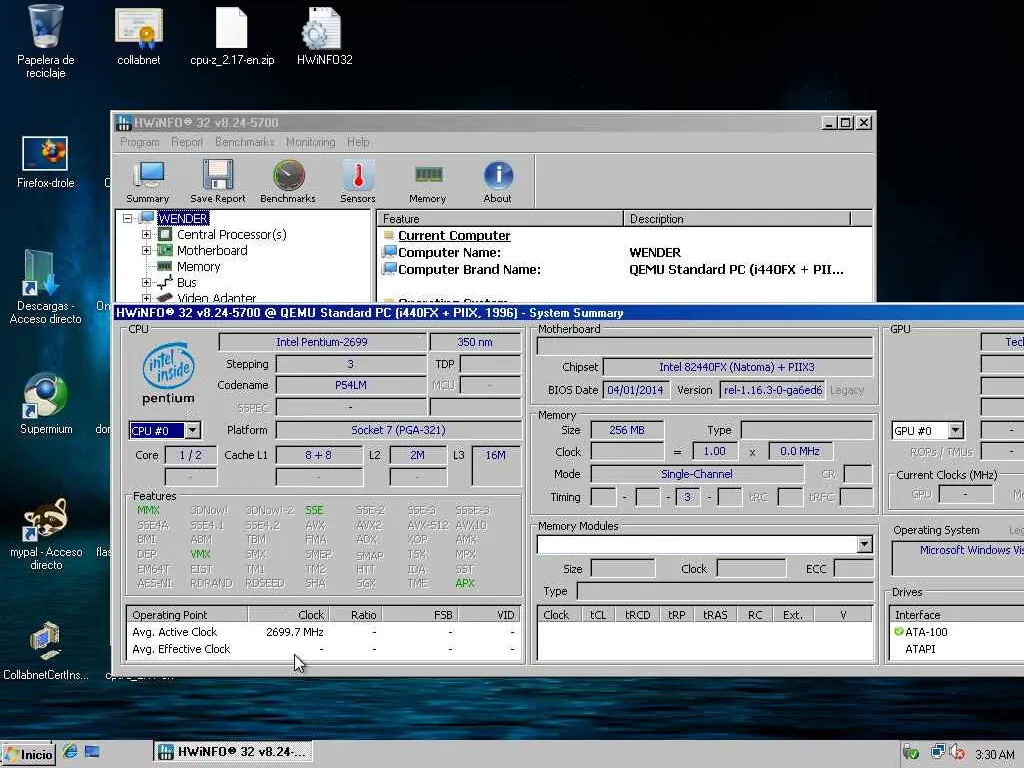The width and height of the screenshot is (1024, 768).
Task: Open the About info icon
Action: coord(497,181)
